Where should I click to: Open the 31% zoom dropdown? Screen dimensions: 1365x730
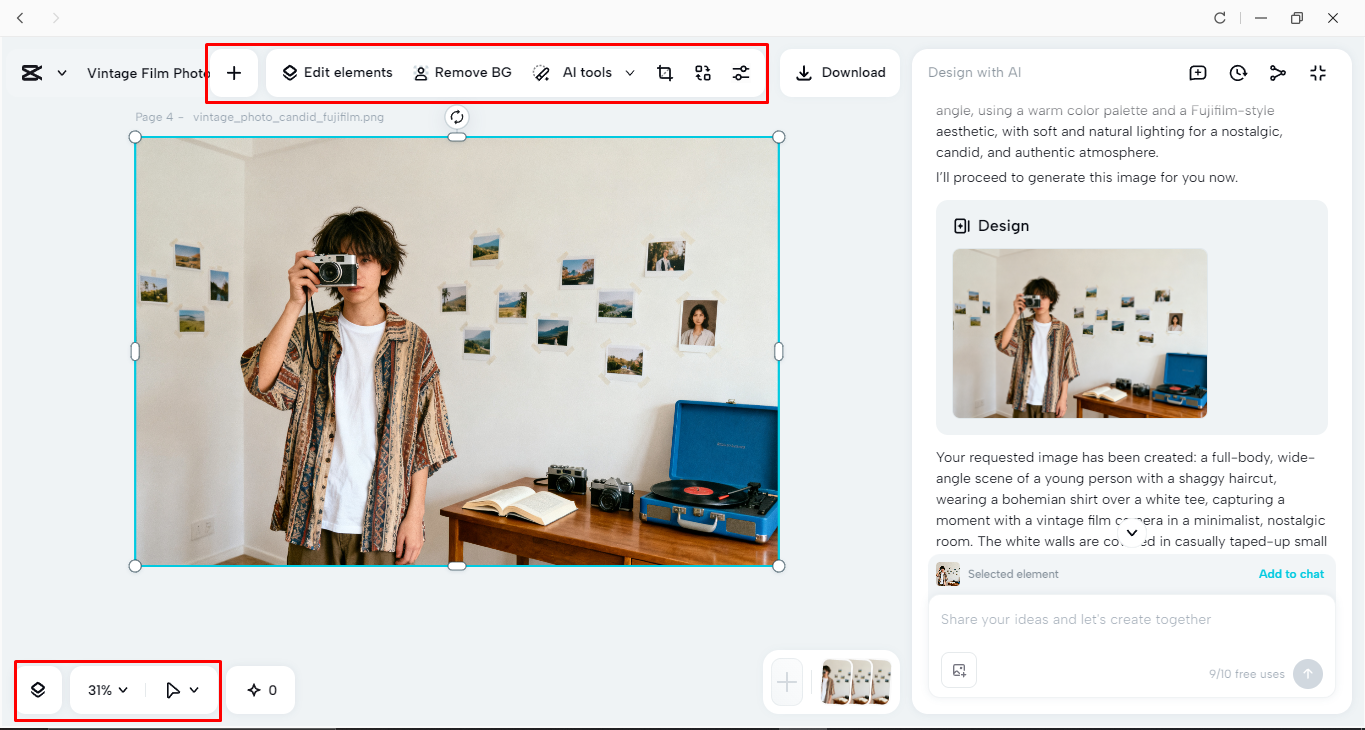pos(108,690)
